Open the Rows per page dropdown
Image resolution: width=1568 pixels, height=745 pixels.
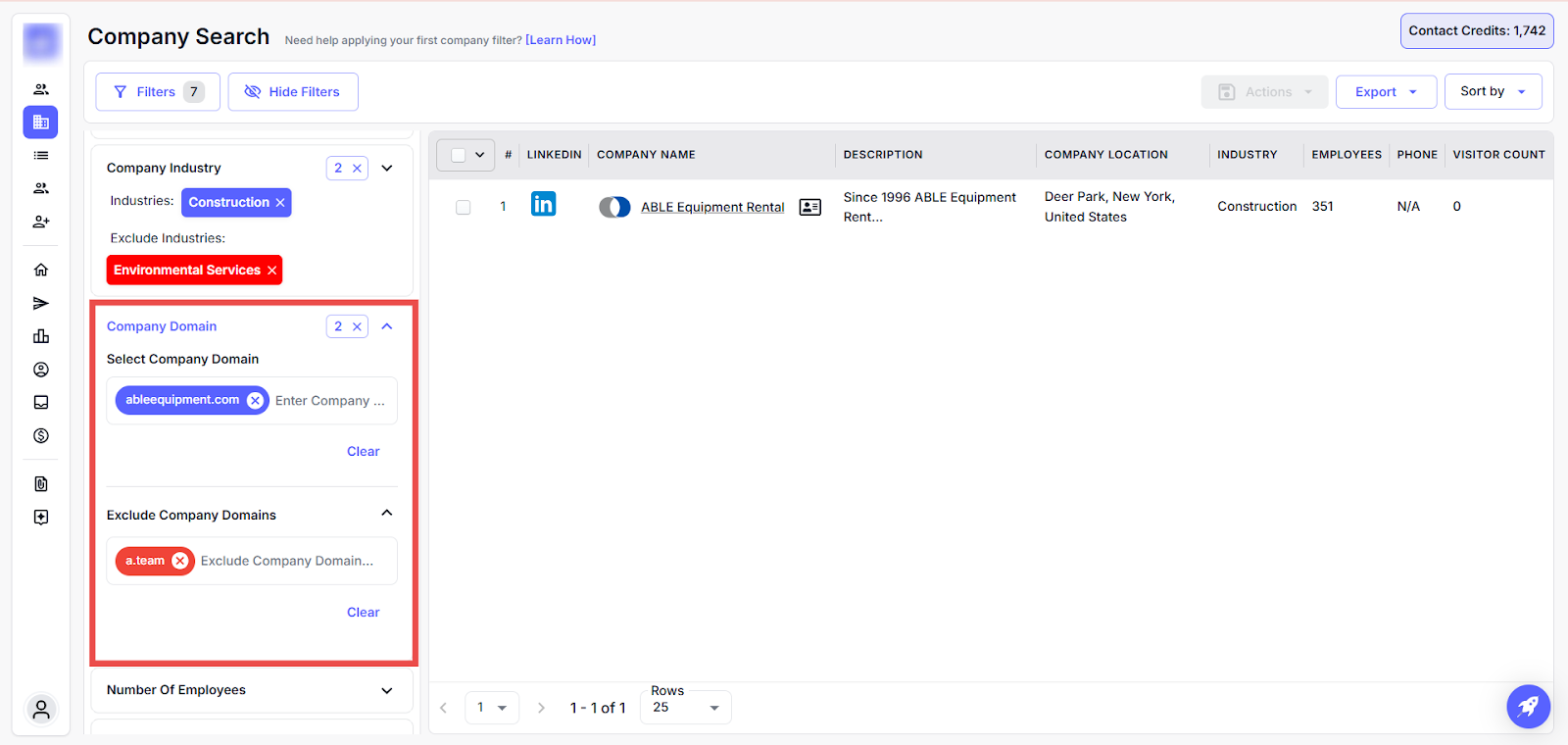(x=686, y=708)
